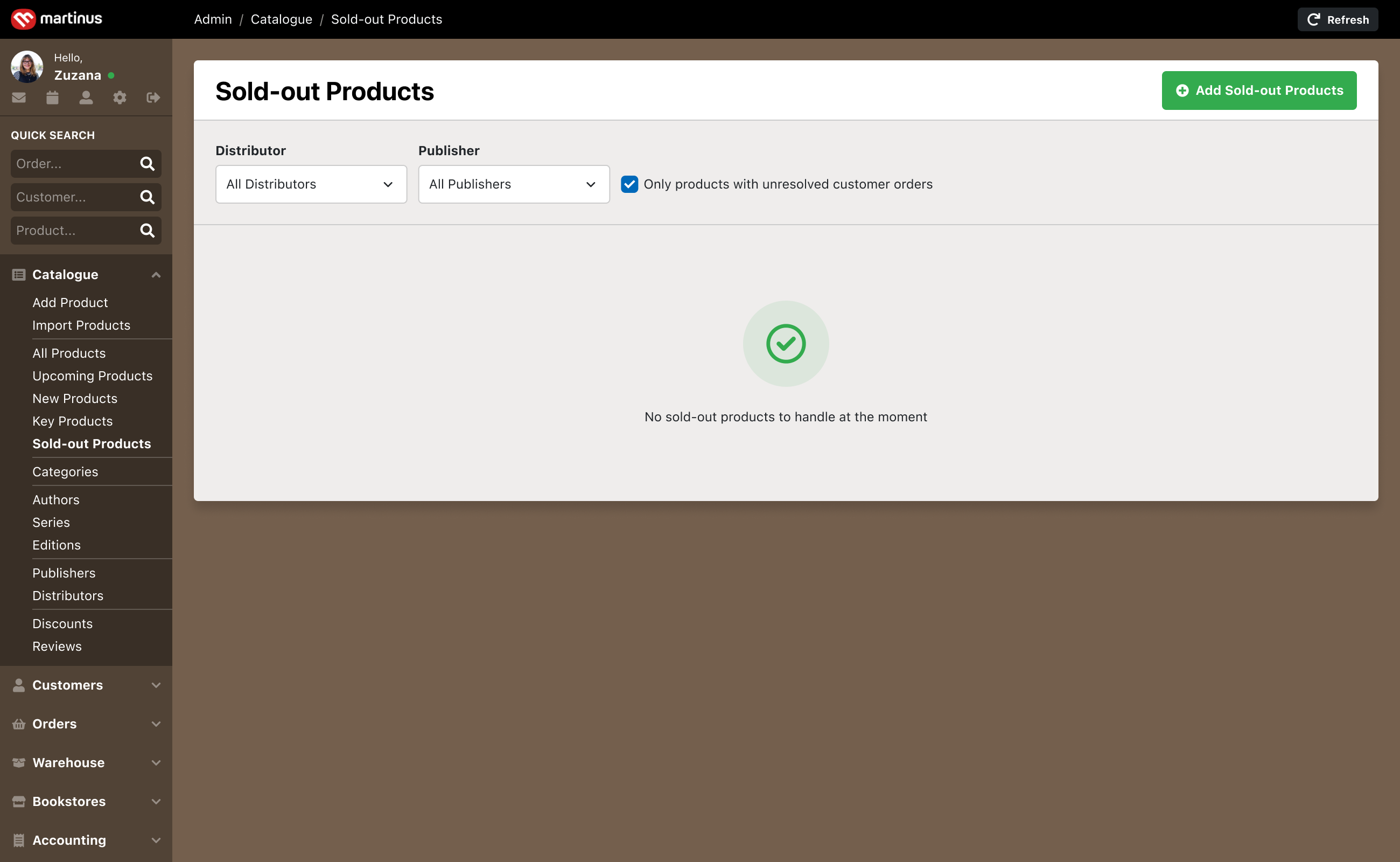This screenshot has width=1400, height=862.
Task: Click the Bookstores shop icon
Action: click(x=19, y=802)
